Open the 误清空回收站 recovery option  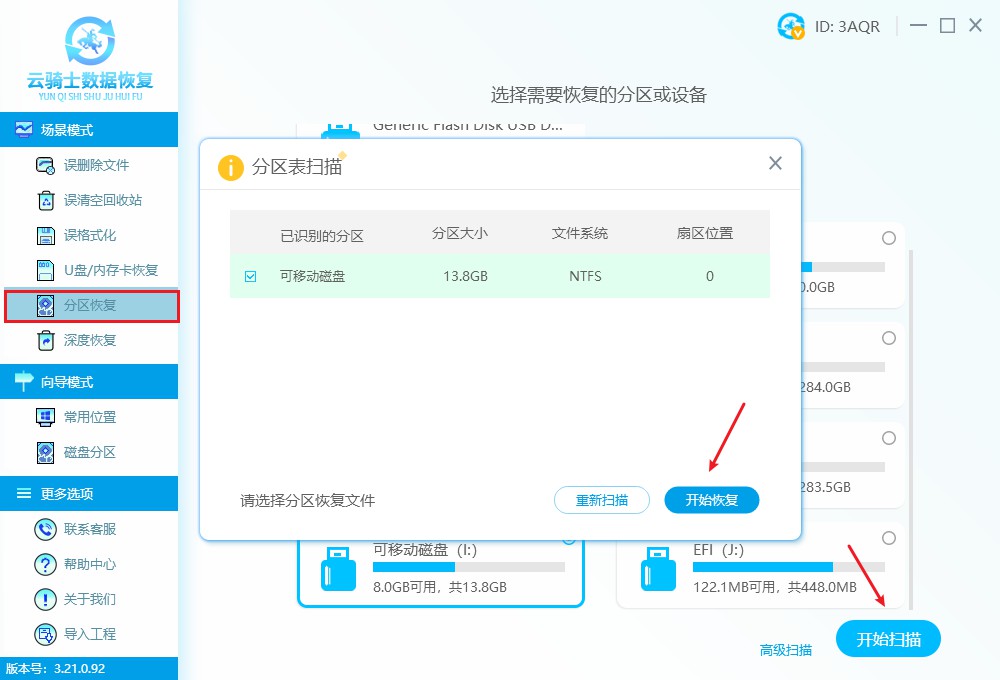90,201
